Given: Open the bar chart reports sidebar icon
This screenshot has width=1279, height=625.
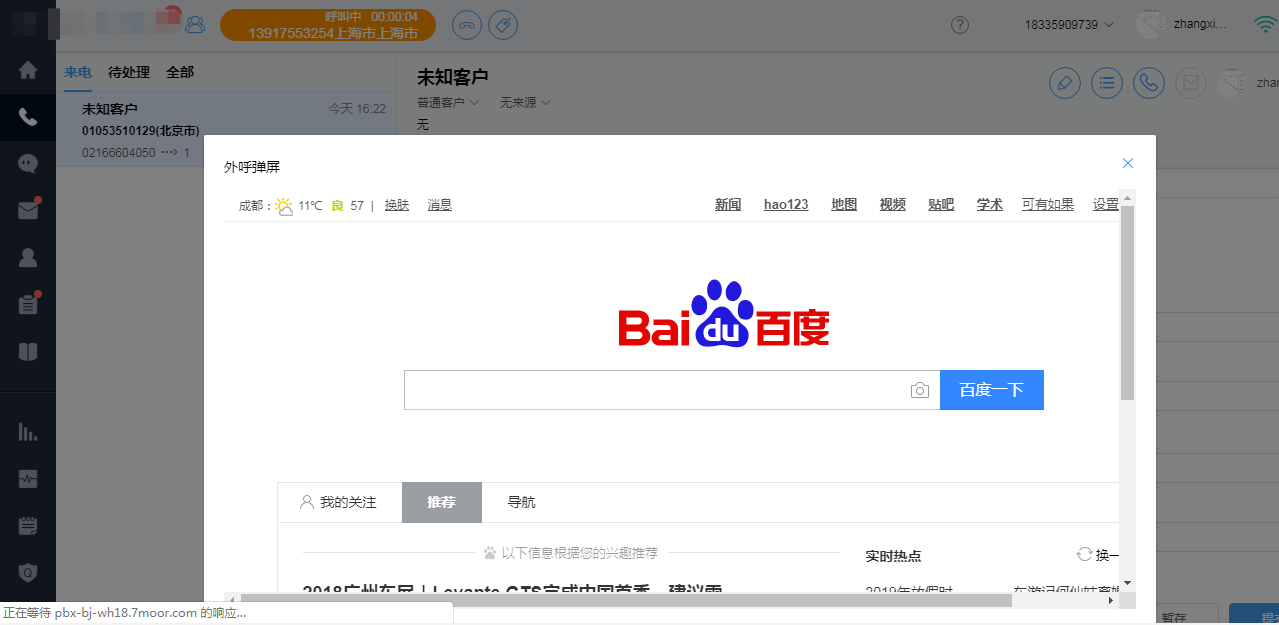Looking at the screenshot, I should 28,432.
